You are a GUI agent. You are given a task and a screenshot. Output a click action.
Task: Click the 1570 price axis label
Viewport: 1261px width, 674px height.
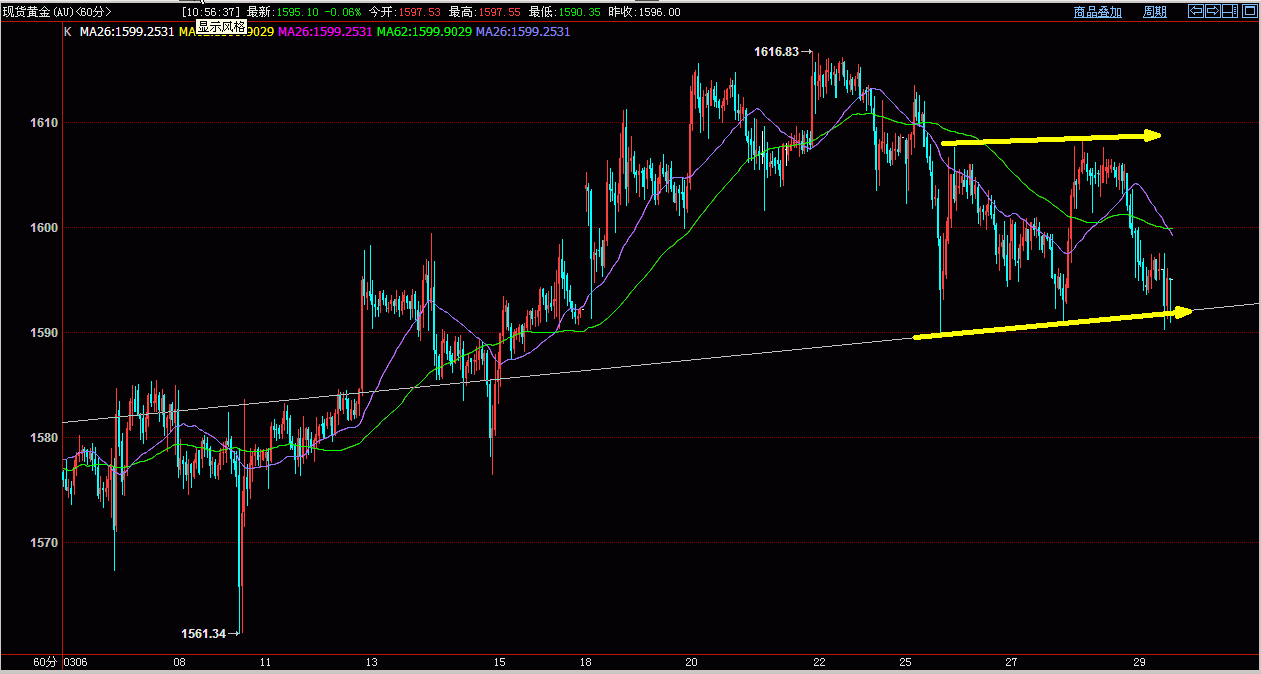point(43,543)
